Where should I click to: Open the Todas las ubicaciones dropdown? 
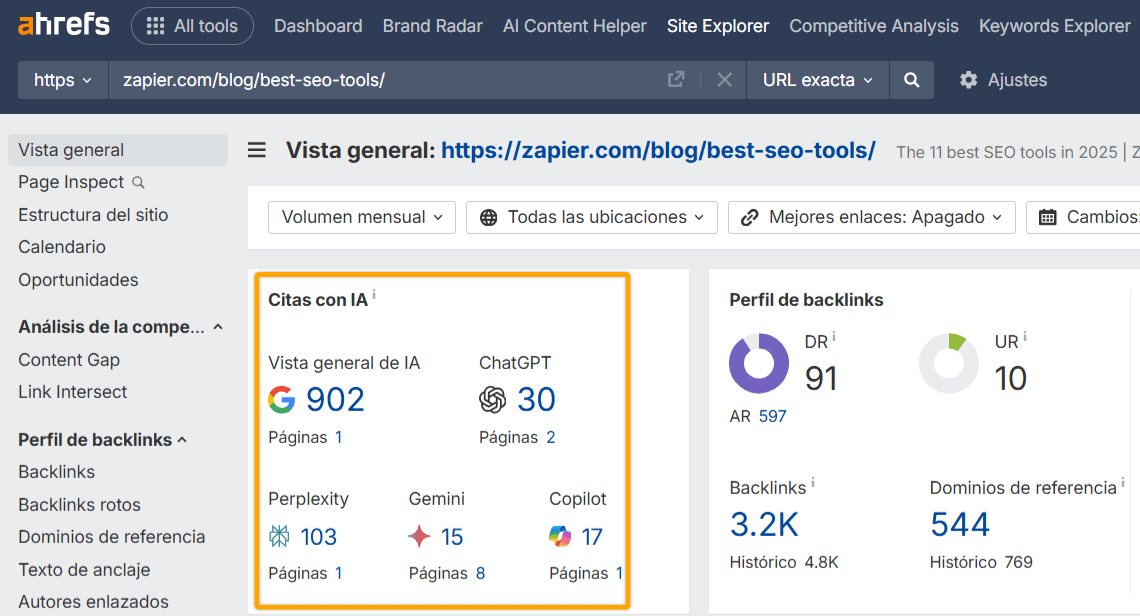click(591, 217)
